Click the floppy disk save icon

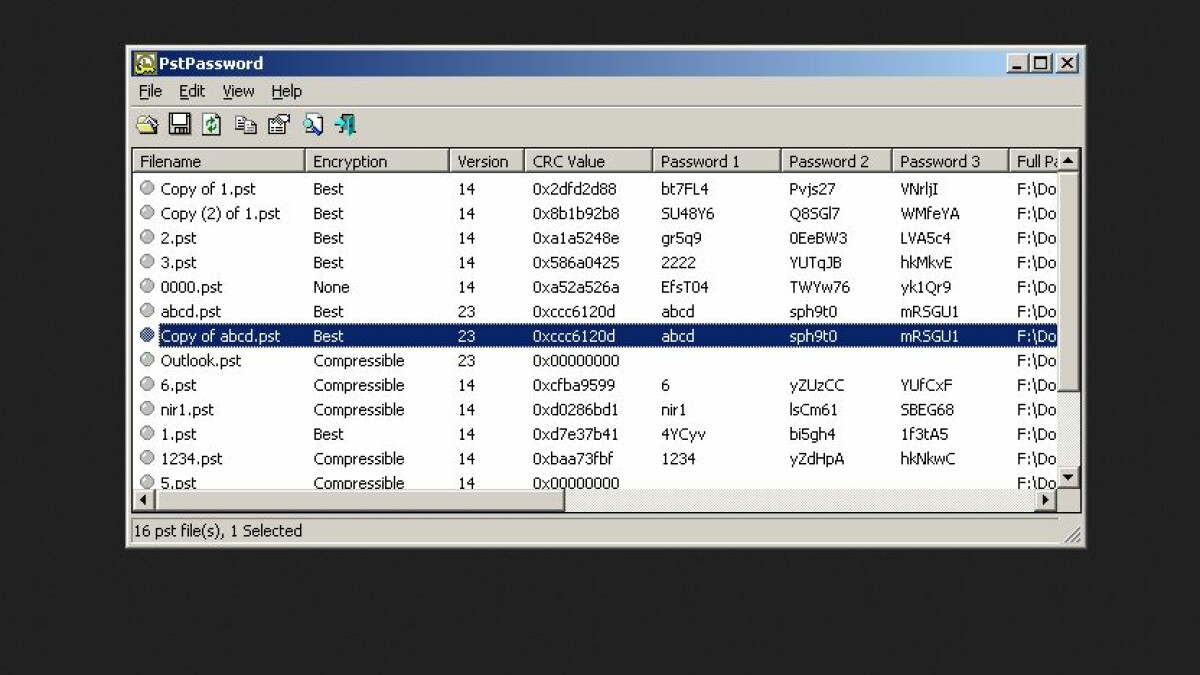coord(179,124)
